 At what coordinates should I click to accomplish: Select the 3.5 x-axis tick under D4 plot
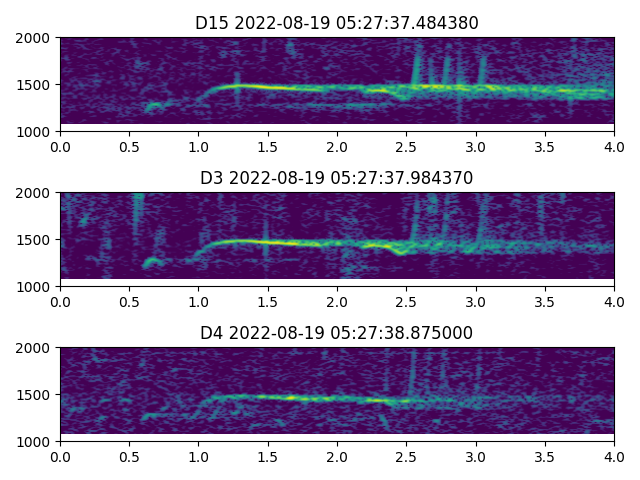(x=545, y=456)
